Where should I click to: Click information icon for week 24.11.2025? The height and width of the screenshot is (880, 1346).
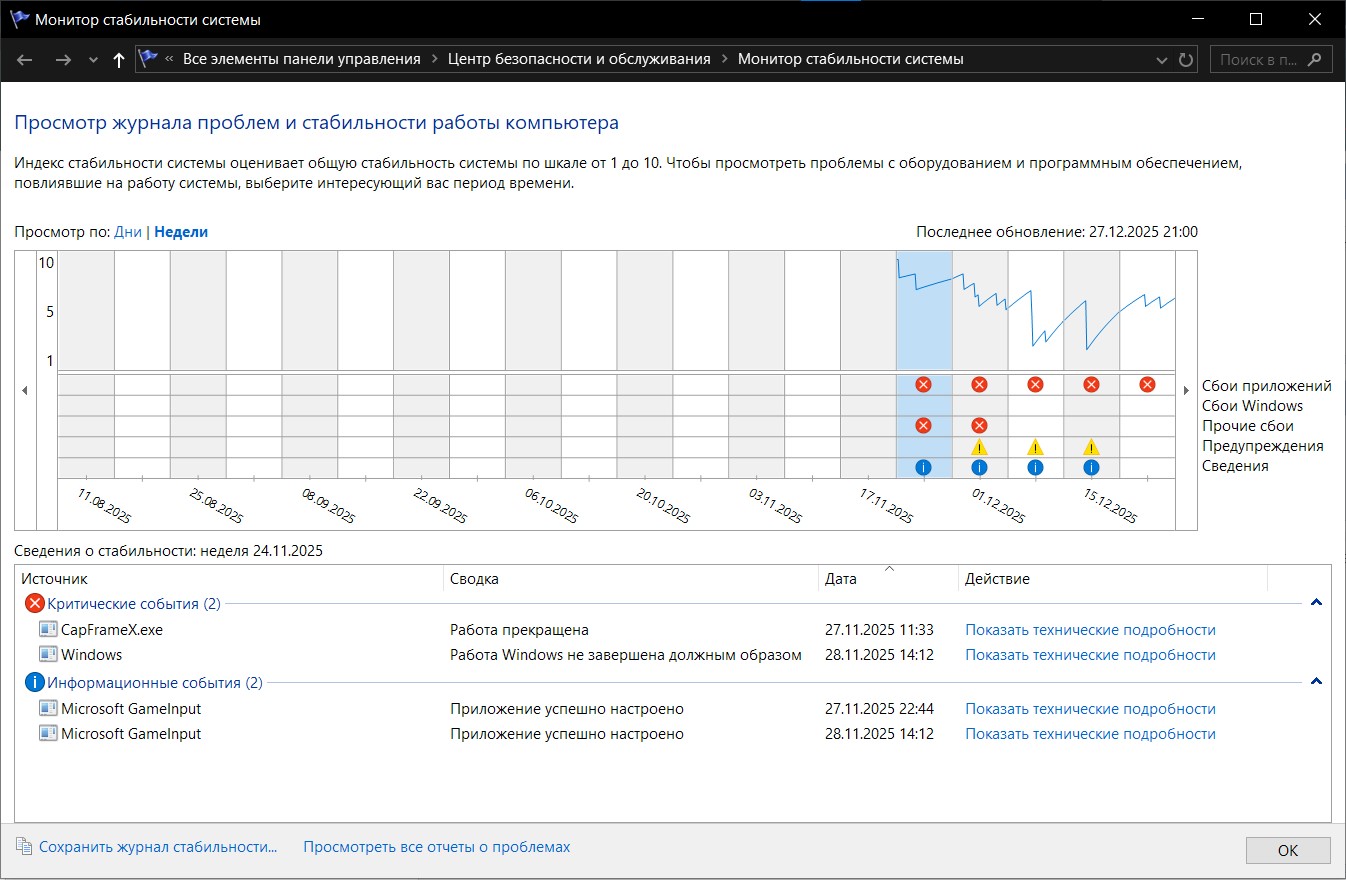pyautogui.click(x=923, y=467)
